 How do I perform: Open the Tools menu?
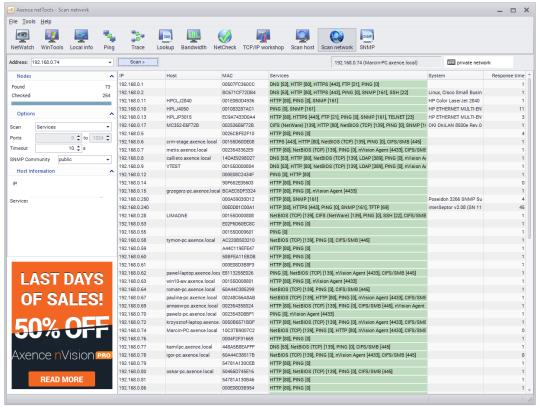[29, 21]
